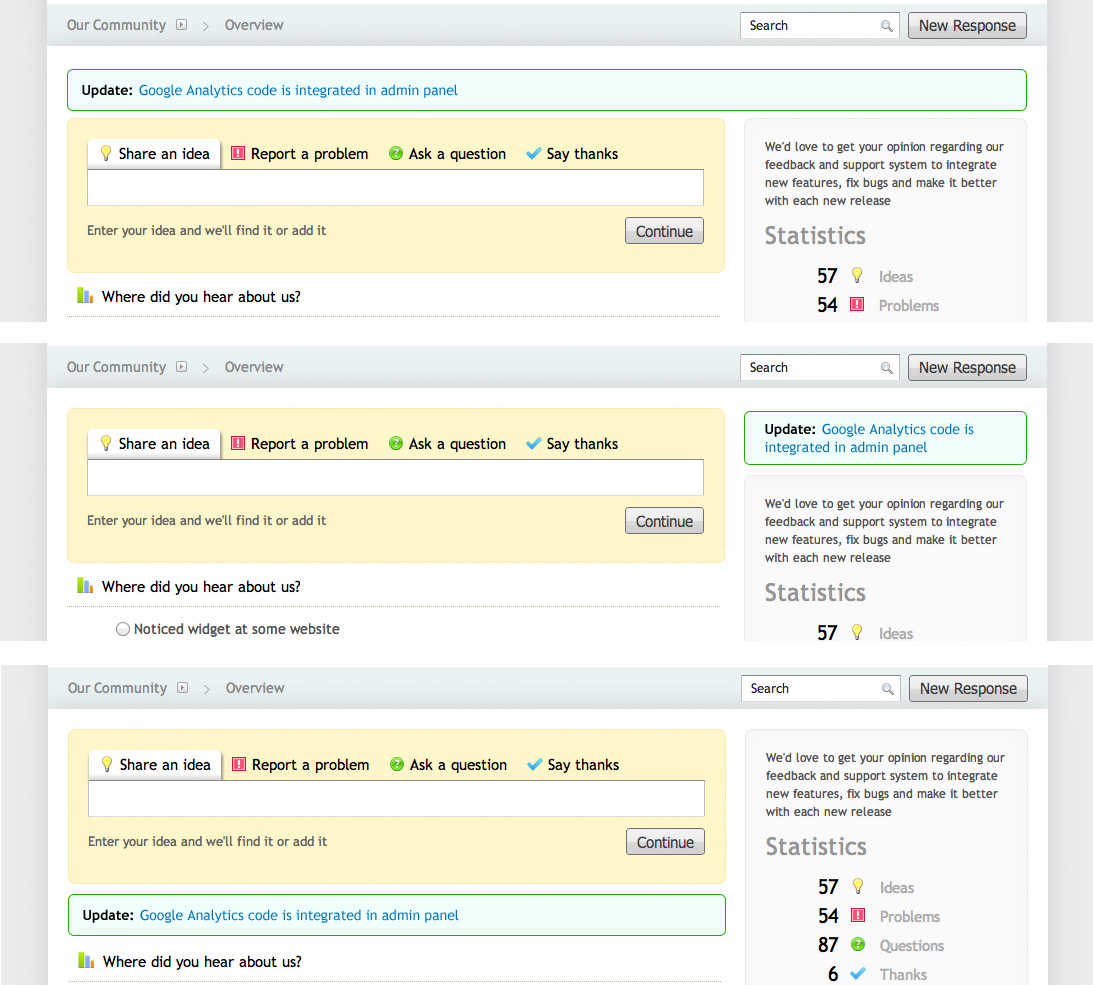Click the New Response button in the bottom mockup
Image resolution: width=1093 pixels, height=985 pixels.
click(967, 689)
